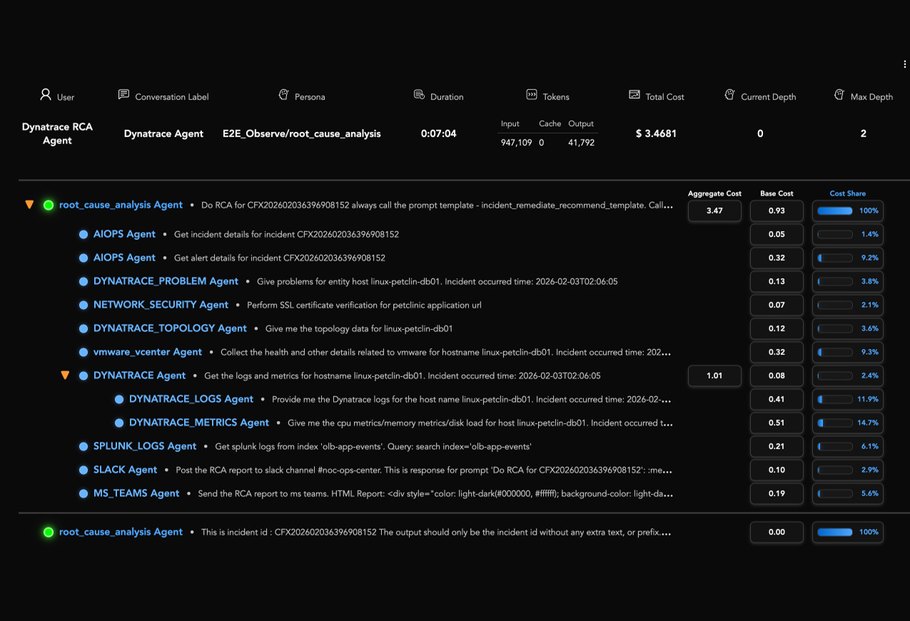Open AIOPS Agent get alert details entry
910x621 pixels.
(124, 258)
